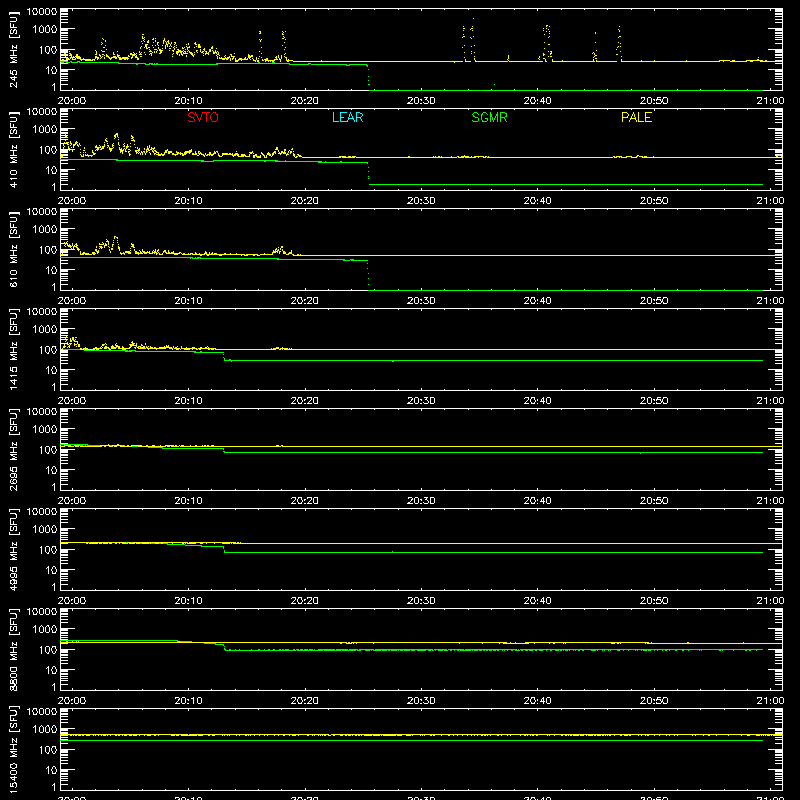Click 20:40 time label under 1415 MHz plot
The image size is (800, 800).
pyautogui.click(x=537, y=401)
